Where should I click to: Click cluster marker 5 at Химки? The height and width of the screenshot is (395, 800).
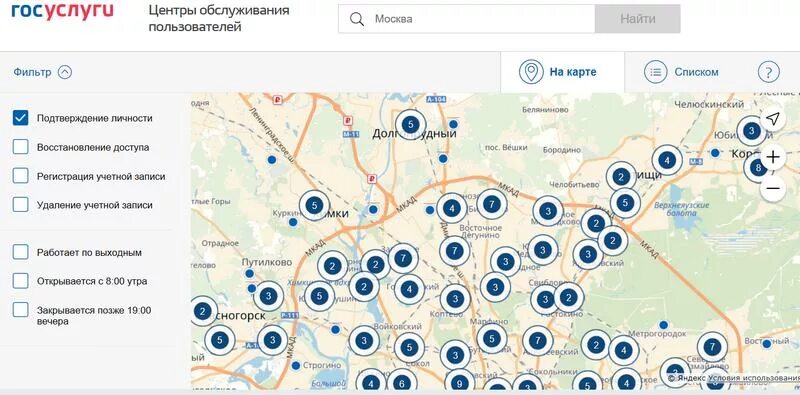[314, 206]
